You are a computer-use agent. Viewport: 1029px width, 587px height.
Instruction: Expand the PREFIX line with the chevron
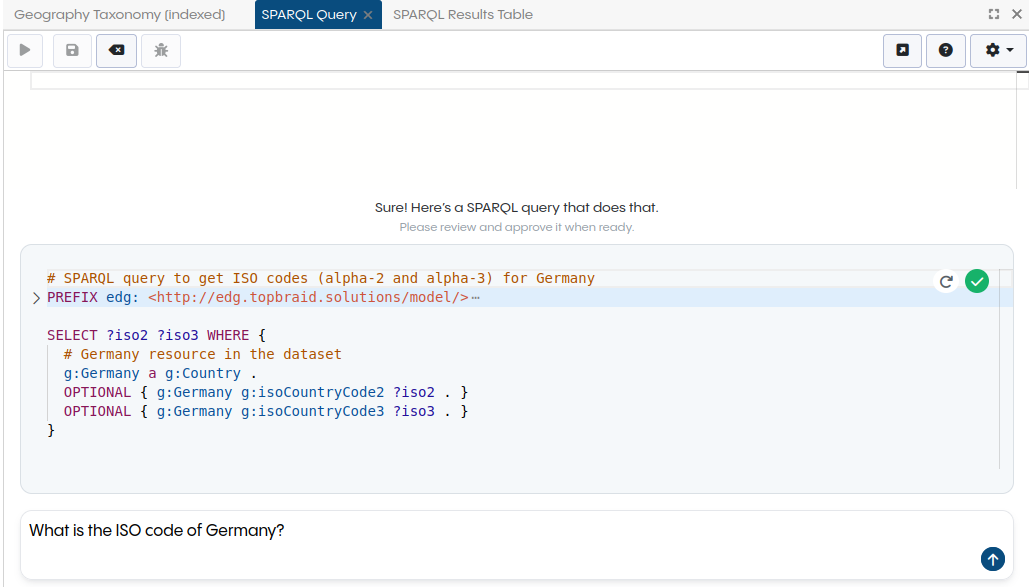coord(36,297)
